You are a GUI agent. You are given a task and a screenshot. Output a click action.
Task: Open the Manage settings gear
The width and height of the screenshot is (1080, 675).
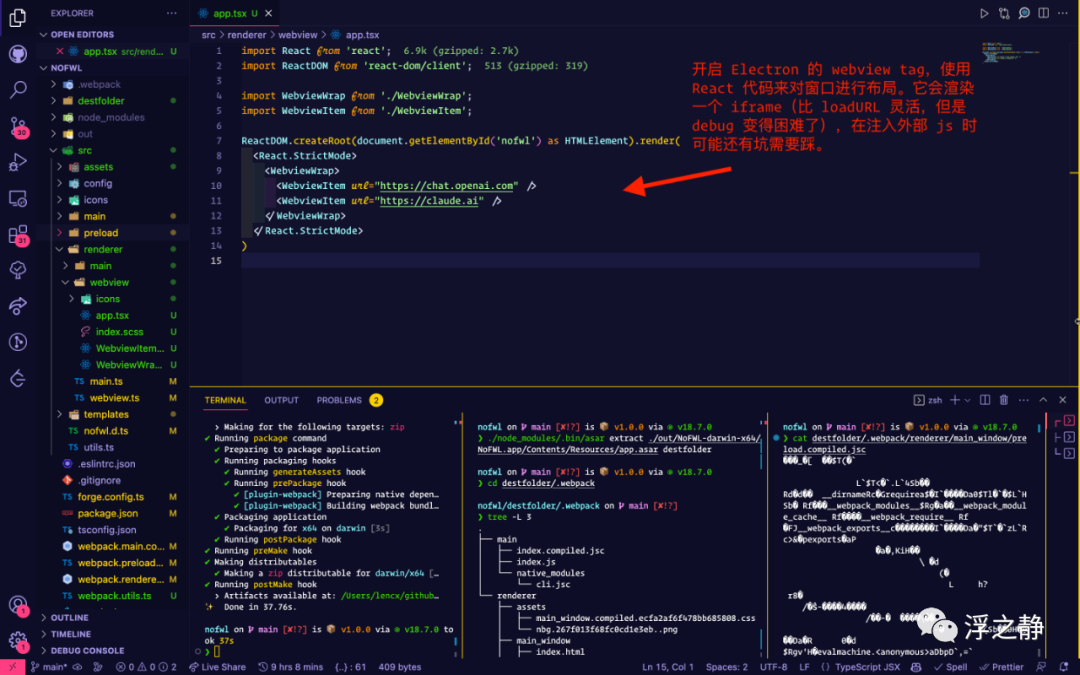point(18,641)
